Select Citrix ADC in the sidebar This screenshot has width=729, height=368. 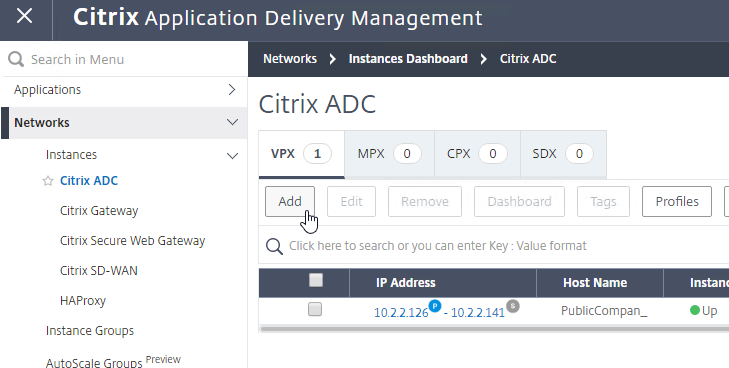[x=89, y=181]
